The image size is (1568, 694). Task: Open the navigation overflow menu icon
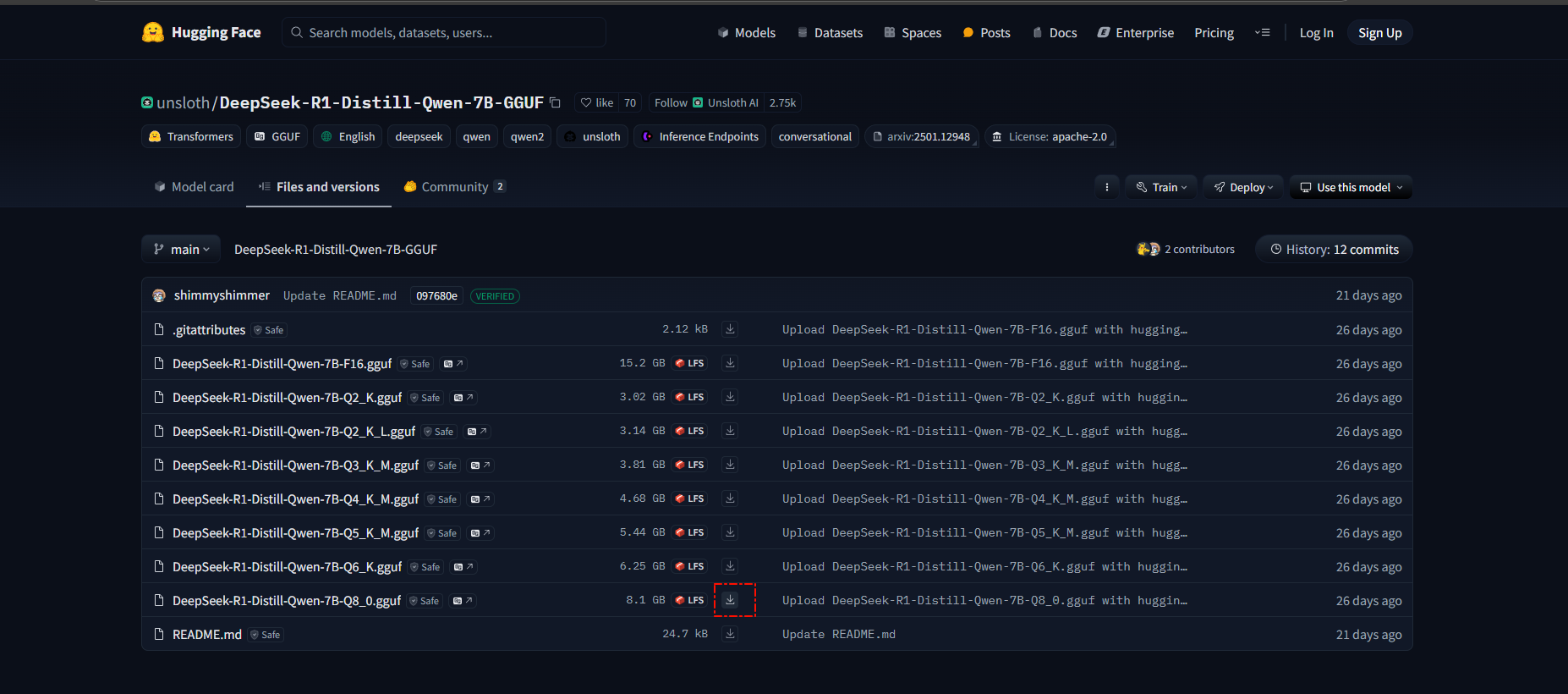(x=1263, y=32)
